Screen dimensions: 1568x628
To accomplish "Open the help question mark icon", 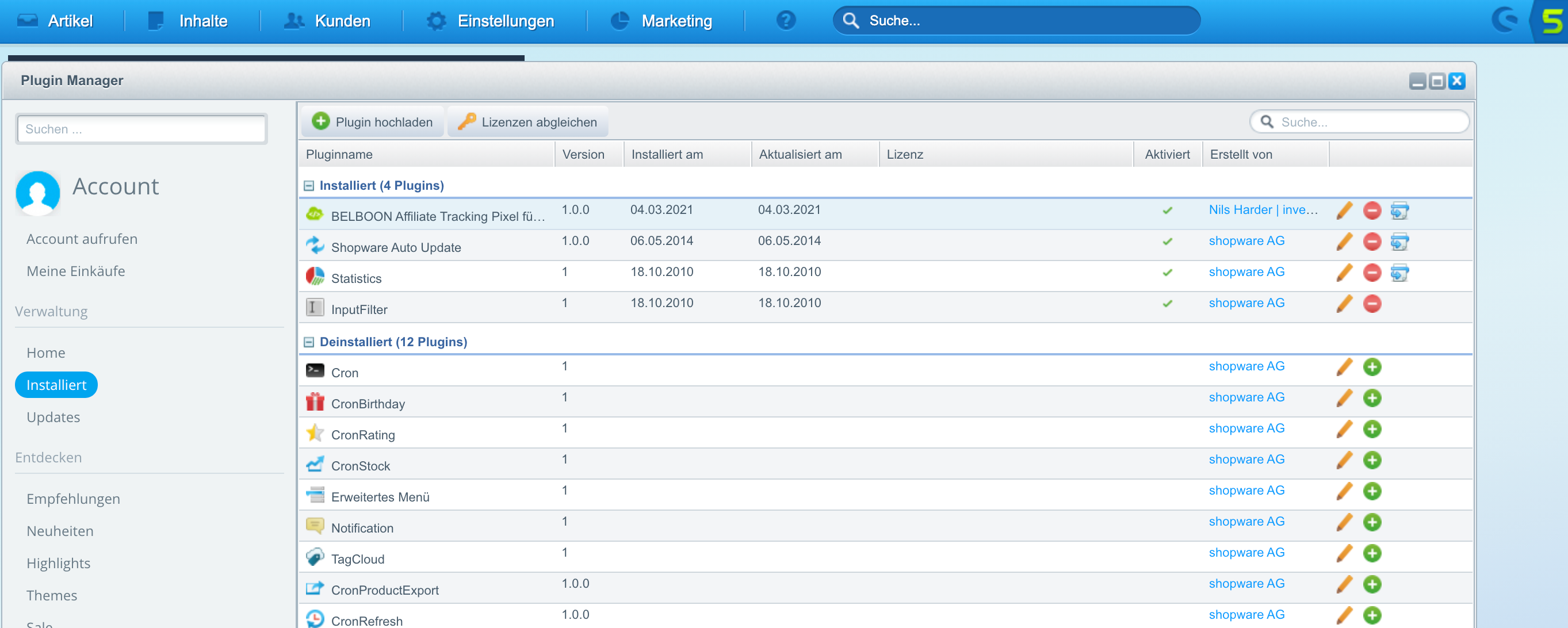I will pyautogui.click(x=786, y=21).
